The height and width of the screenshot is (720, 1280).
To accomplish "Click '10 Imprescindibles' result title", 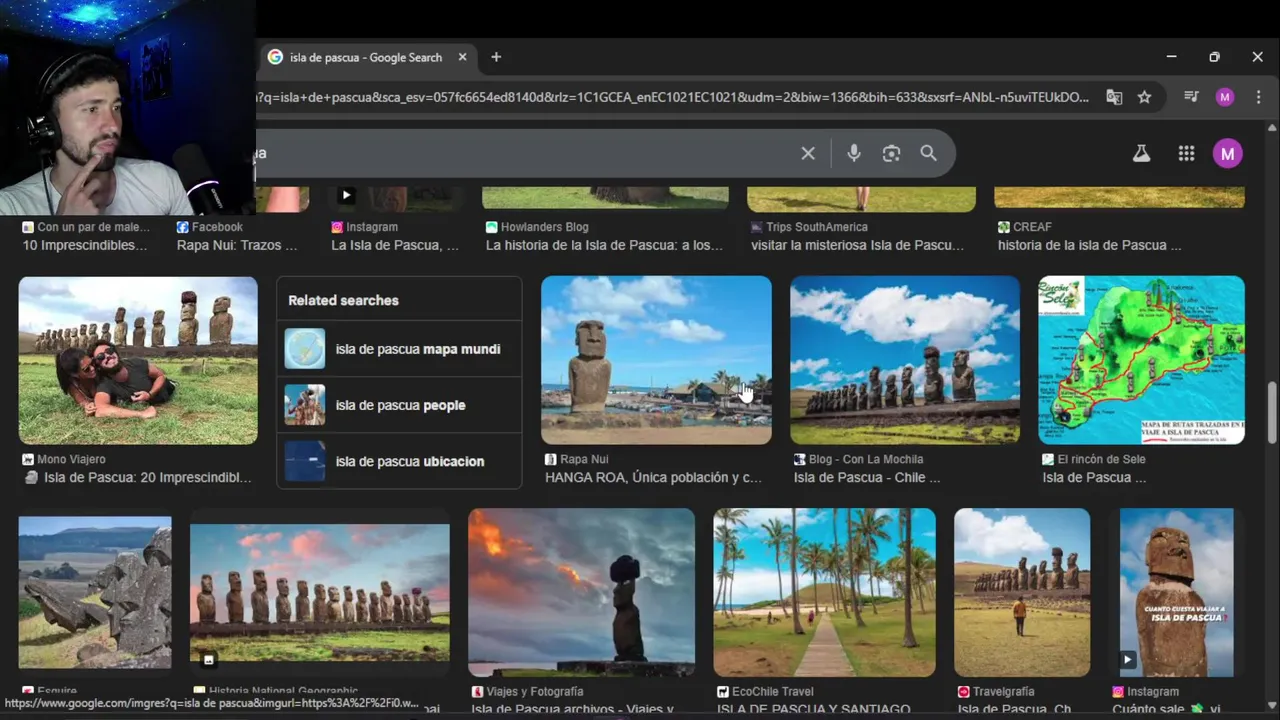I will pyautogui.click(x=85, y=245).
